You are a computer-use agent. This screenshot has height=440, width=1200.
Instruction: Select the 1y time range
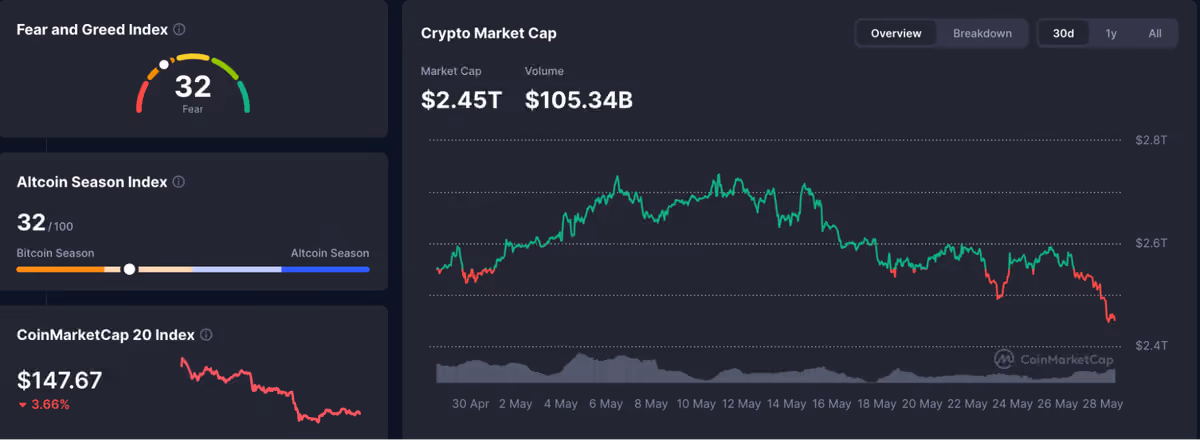[x=1111, y=33]
